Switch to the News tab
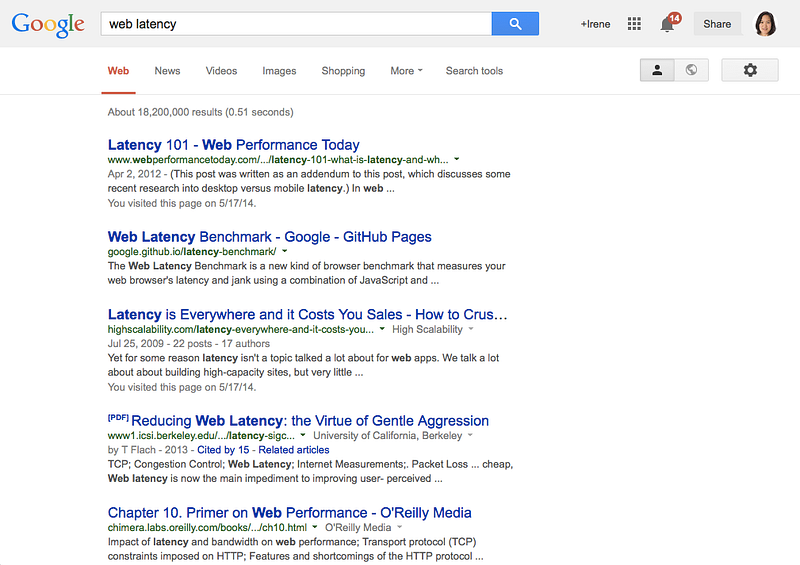The width and height of the screenshot is (800, 565). pyautogui.click(x=167, y=71)
